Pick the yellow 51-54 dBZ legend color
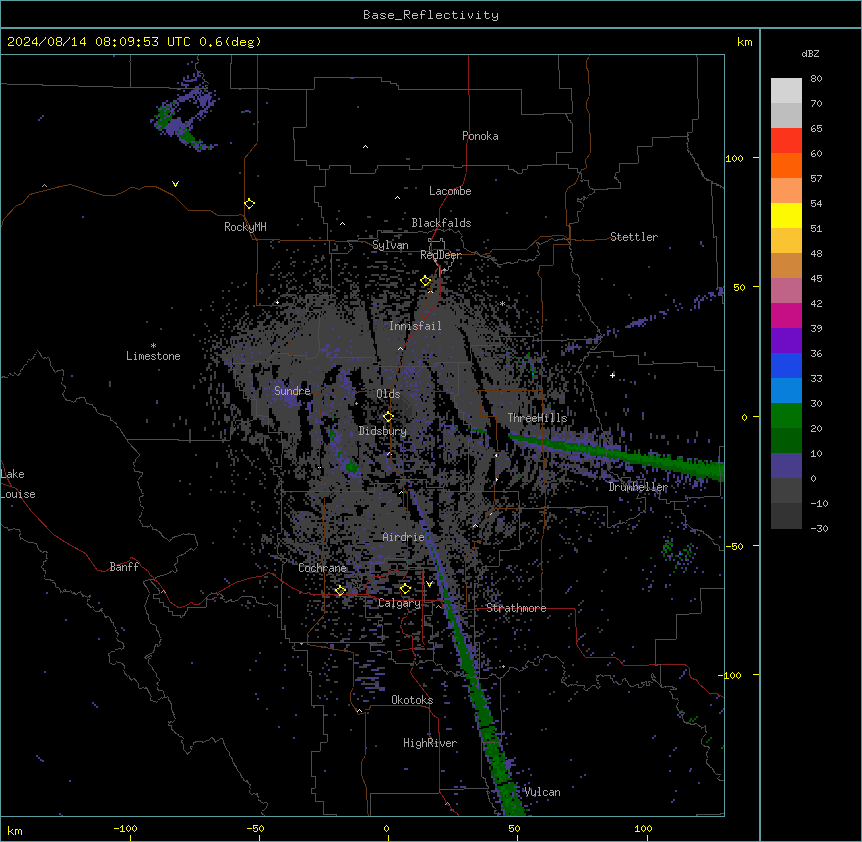This screenshot has width=862, height=842. [x=786, y=216]
